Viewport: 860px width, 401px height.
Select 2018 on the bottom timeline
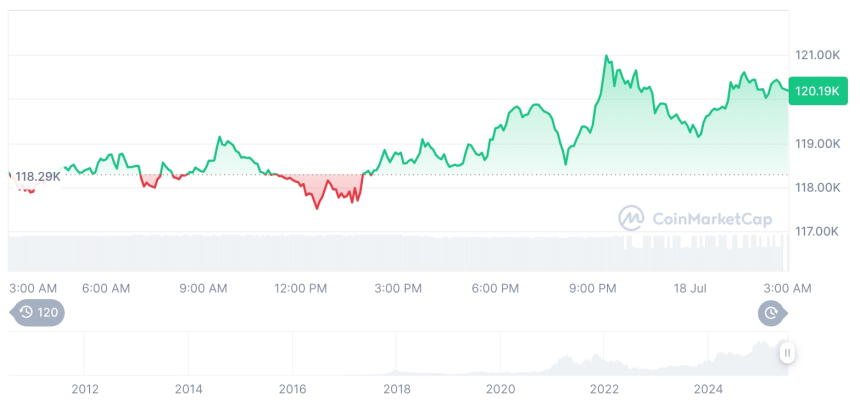coord(397,388)
